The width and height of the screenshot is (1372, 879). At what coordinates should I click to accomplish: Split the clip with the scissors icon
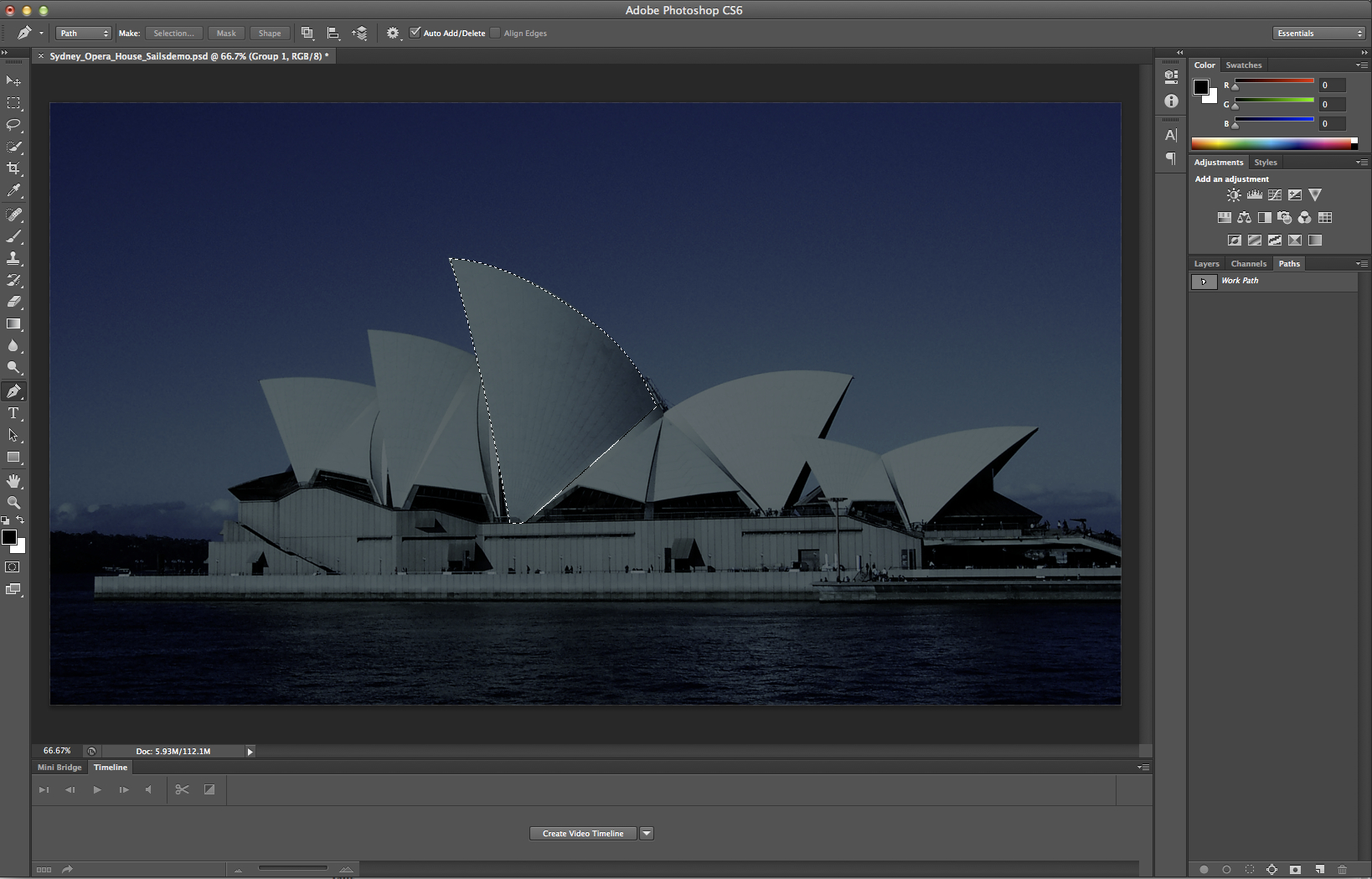[x=182, y=789]
